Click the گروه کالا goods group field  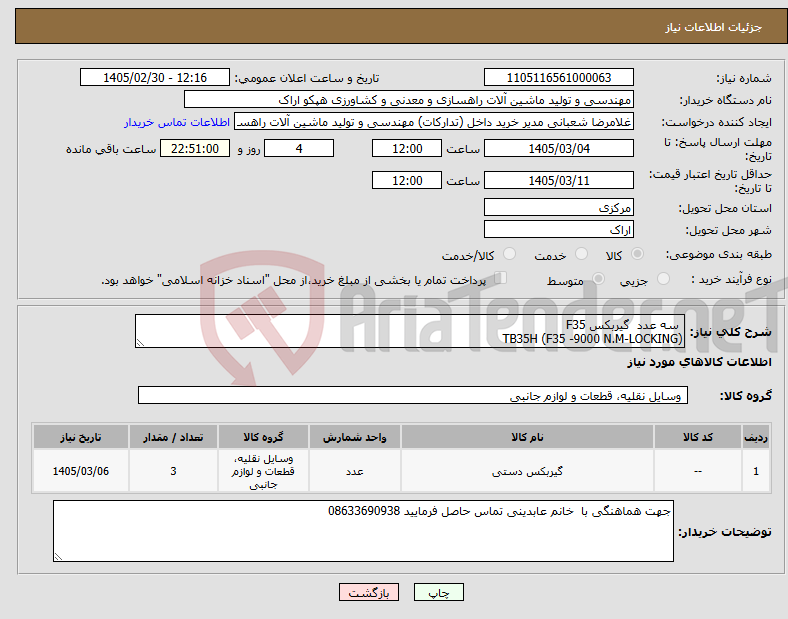[x=413, y=395]
